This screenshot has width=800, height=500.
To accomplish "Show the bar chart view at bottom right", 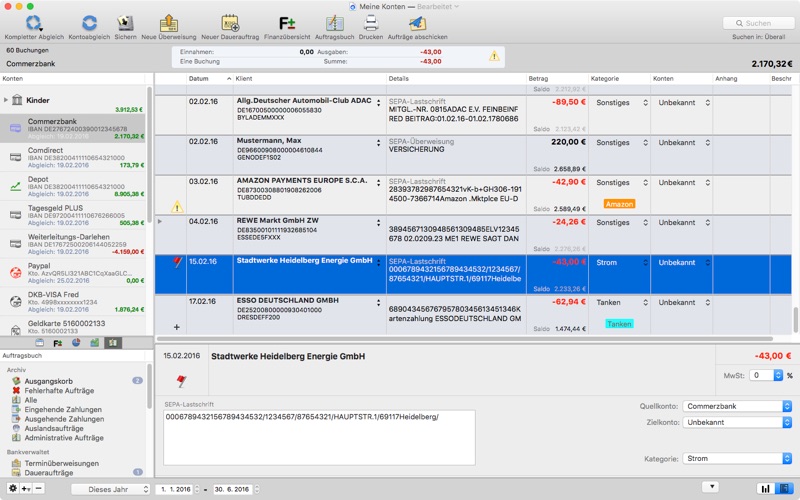I will (765, 489).
